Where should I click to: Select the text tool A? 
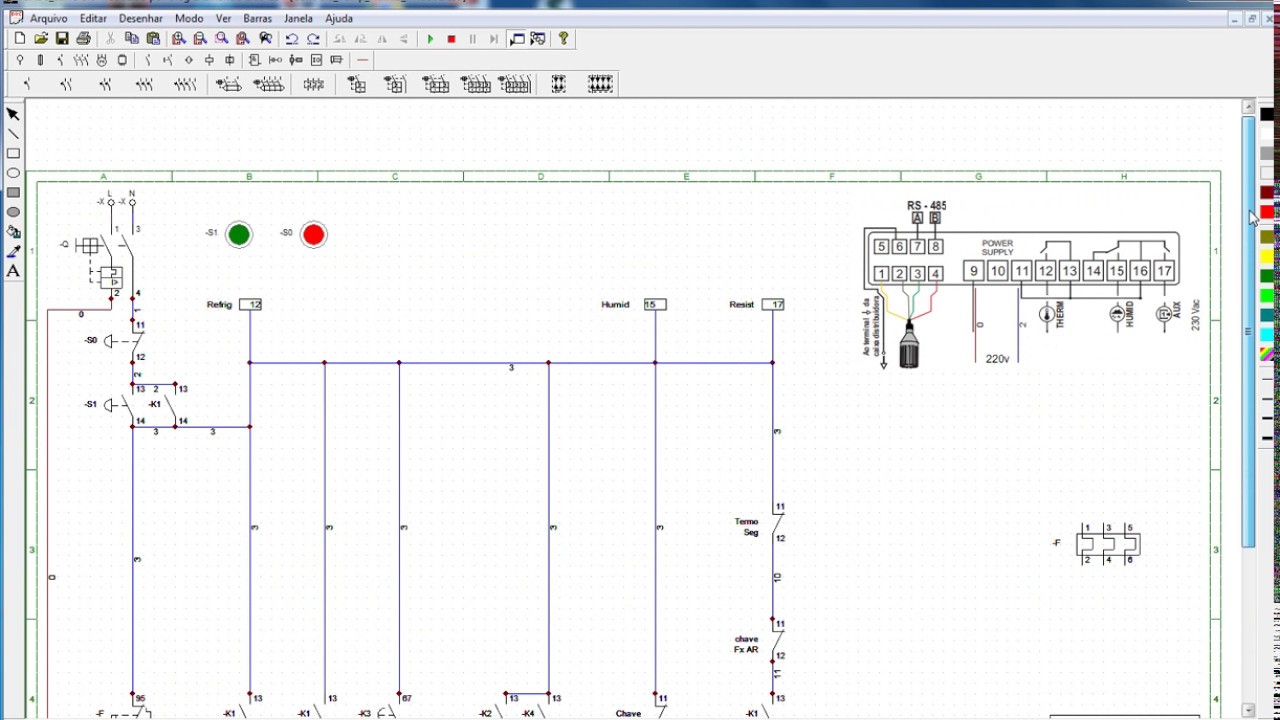click(x=13, y=271)
